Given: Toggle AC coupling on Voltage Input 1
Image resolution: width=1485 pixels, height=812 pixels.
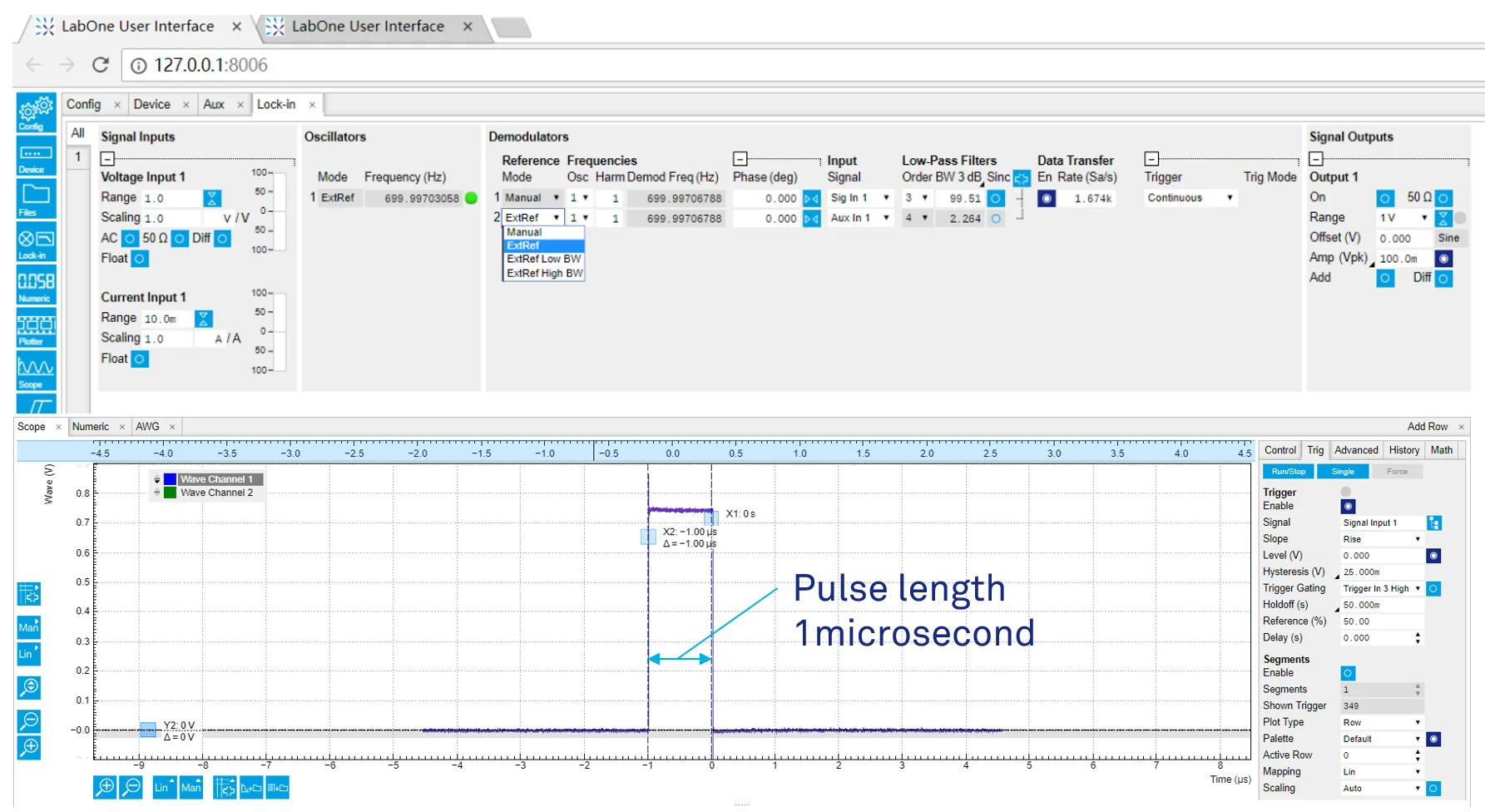Looking at the screenshot, I should (130, 238).
